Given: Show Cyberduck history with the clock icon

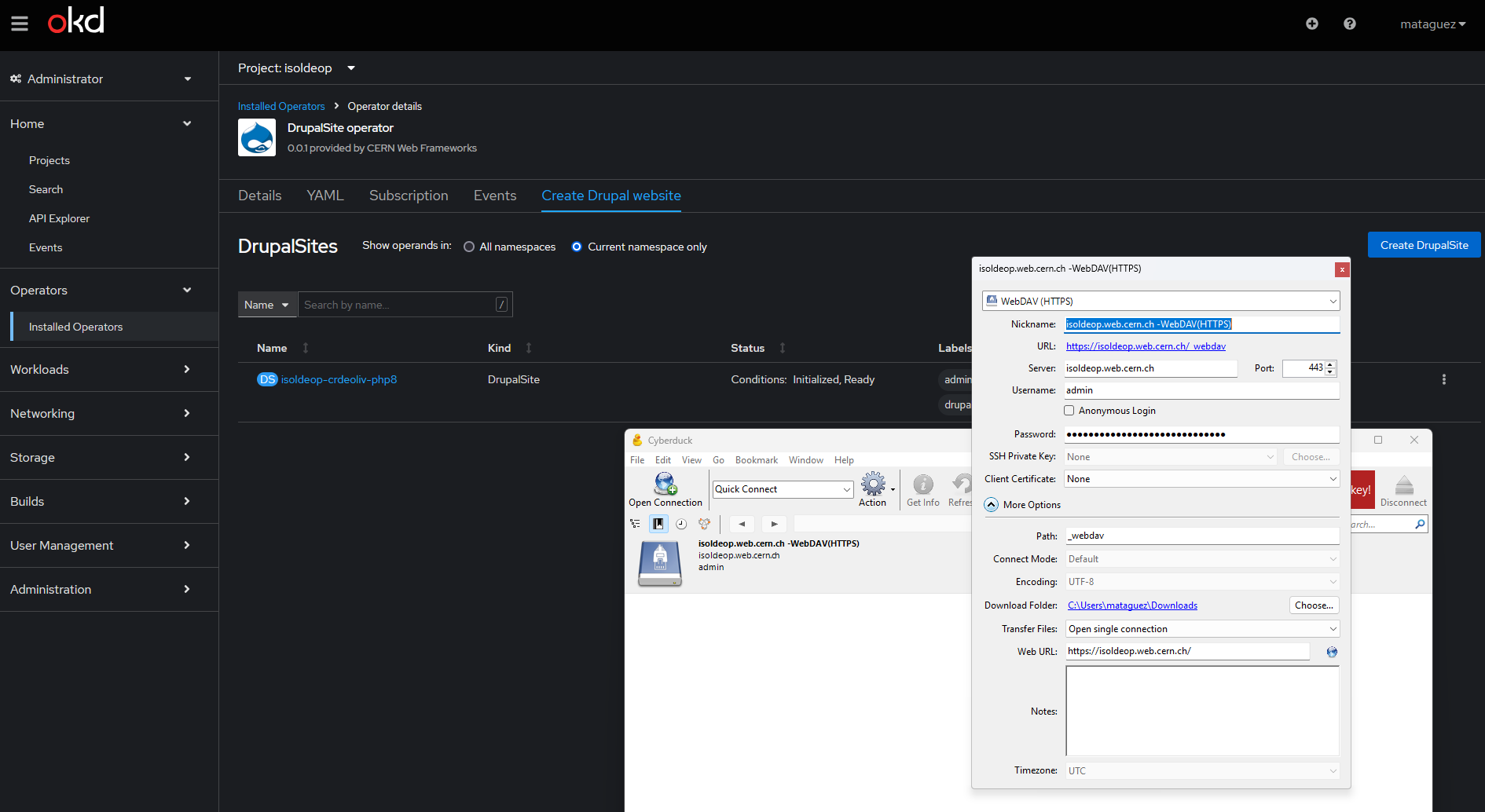Looking at the screenshot, I should click(x=681, y=524).
